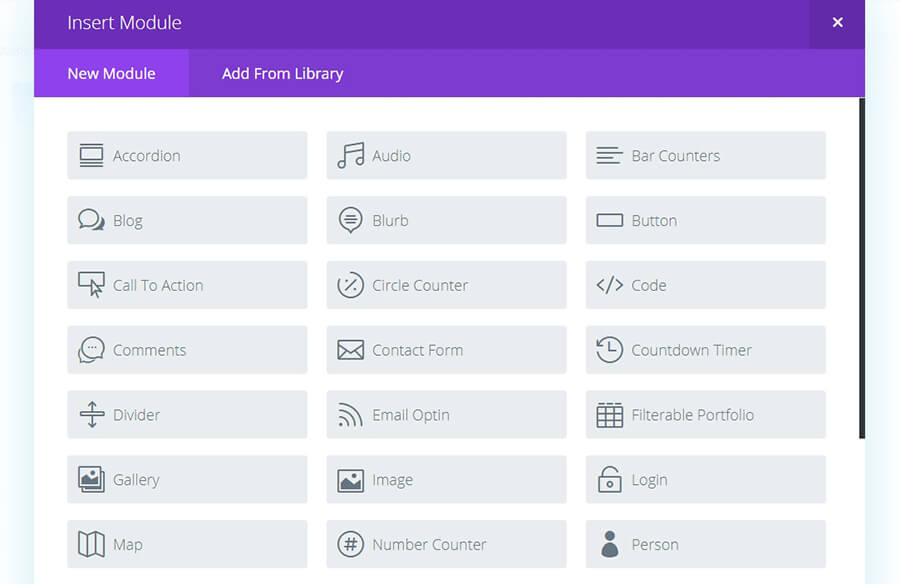Image resolution: width=900 pixels, height=584 pixels.
Task: Click the Countdown Timer clock icon
Action: pyautogui.click(x=610, y=350)
